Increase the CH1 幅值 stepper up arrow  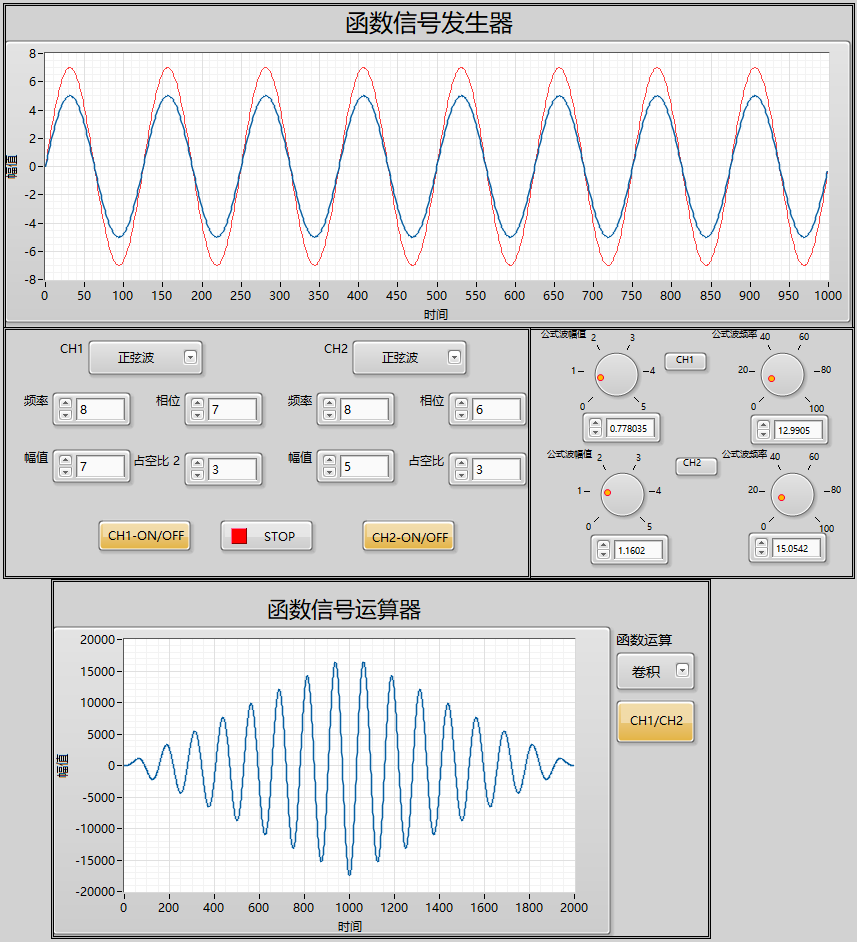click(65, 461)
